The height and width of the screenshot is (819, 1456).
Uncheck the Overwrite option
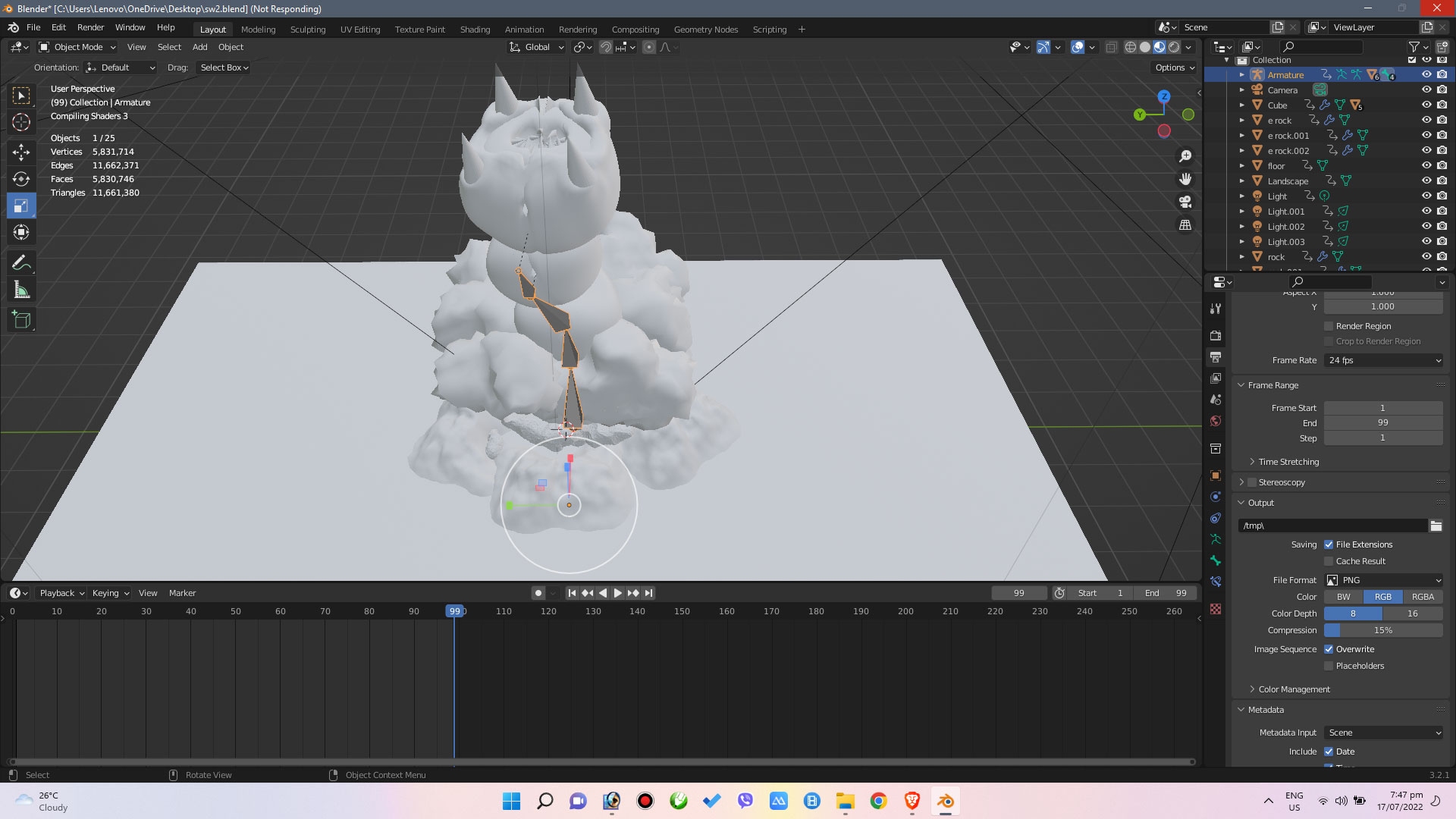(x=1329, y=649)
